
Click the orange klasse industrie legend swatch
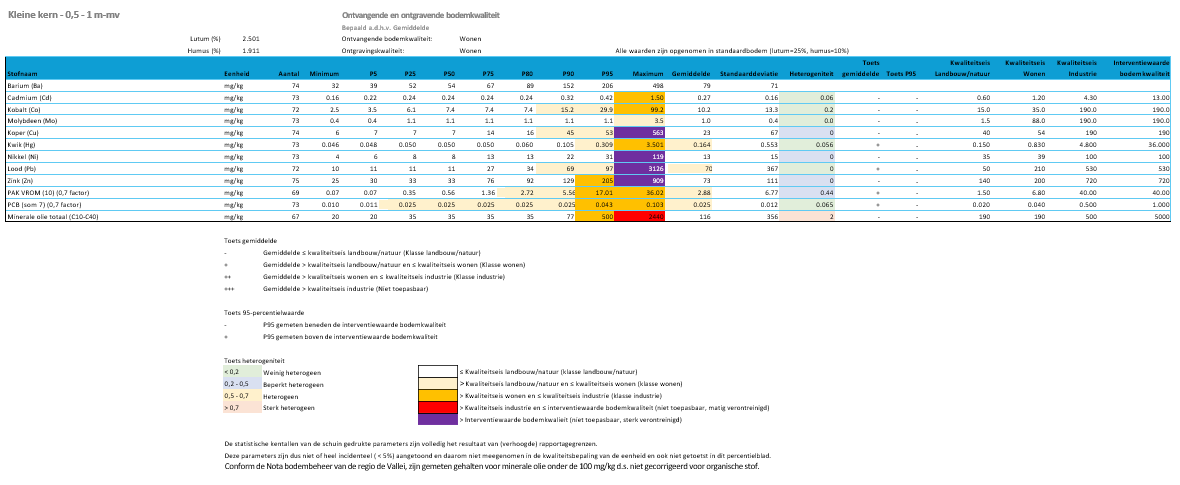[x=437, y=396]
